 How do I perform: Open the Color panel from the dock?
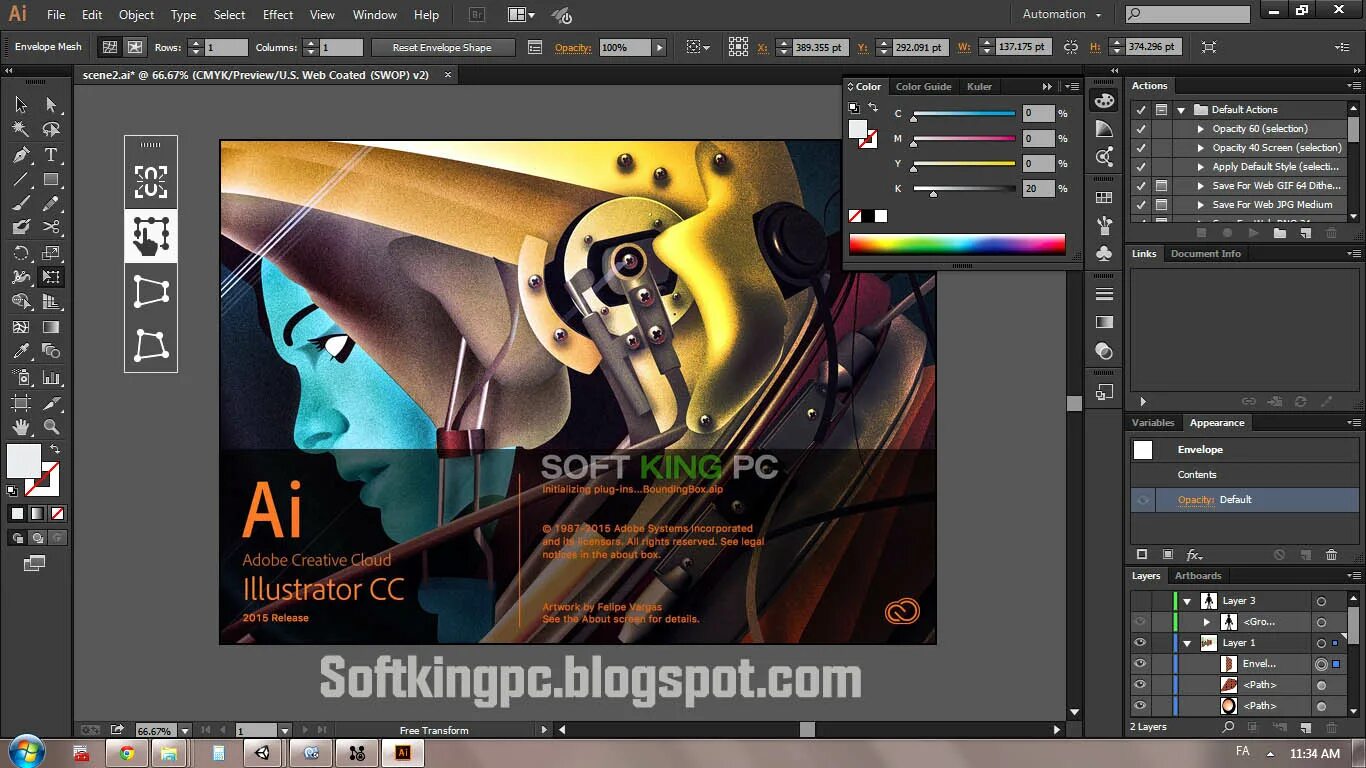click(1104, 101)
